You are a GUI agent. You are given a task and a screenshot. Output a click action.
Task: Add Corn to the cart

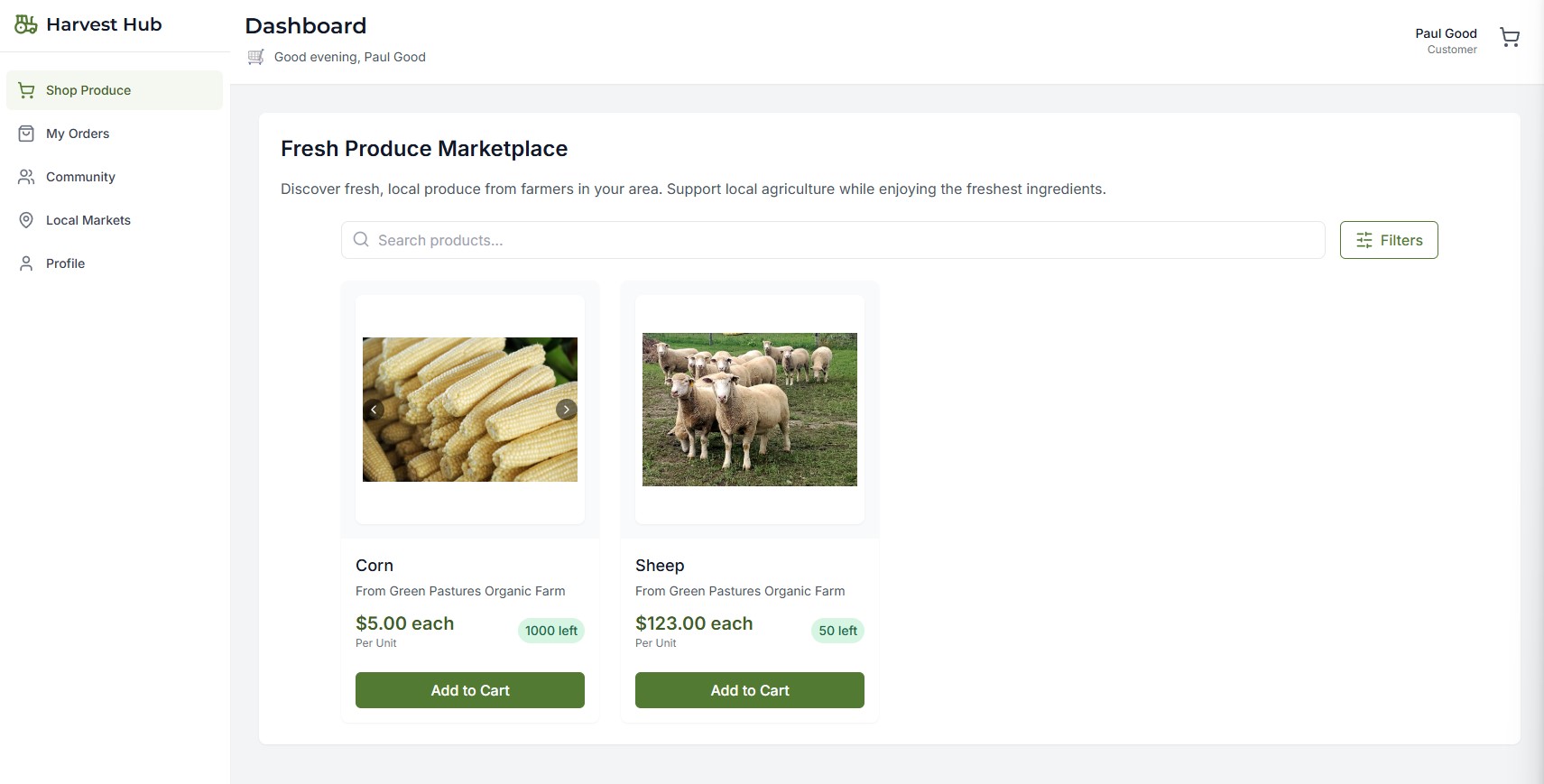coord(469,690)
